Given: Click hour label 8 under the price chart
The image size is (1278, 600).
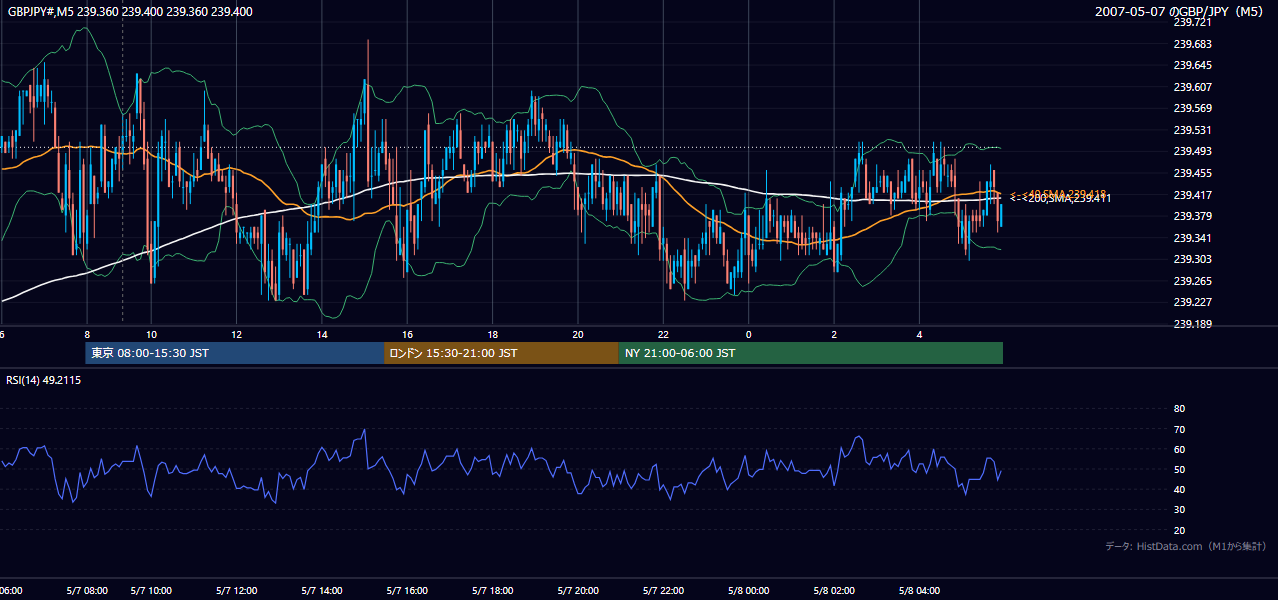Looking at the screenshot, I should [87, 334].
